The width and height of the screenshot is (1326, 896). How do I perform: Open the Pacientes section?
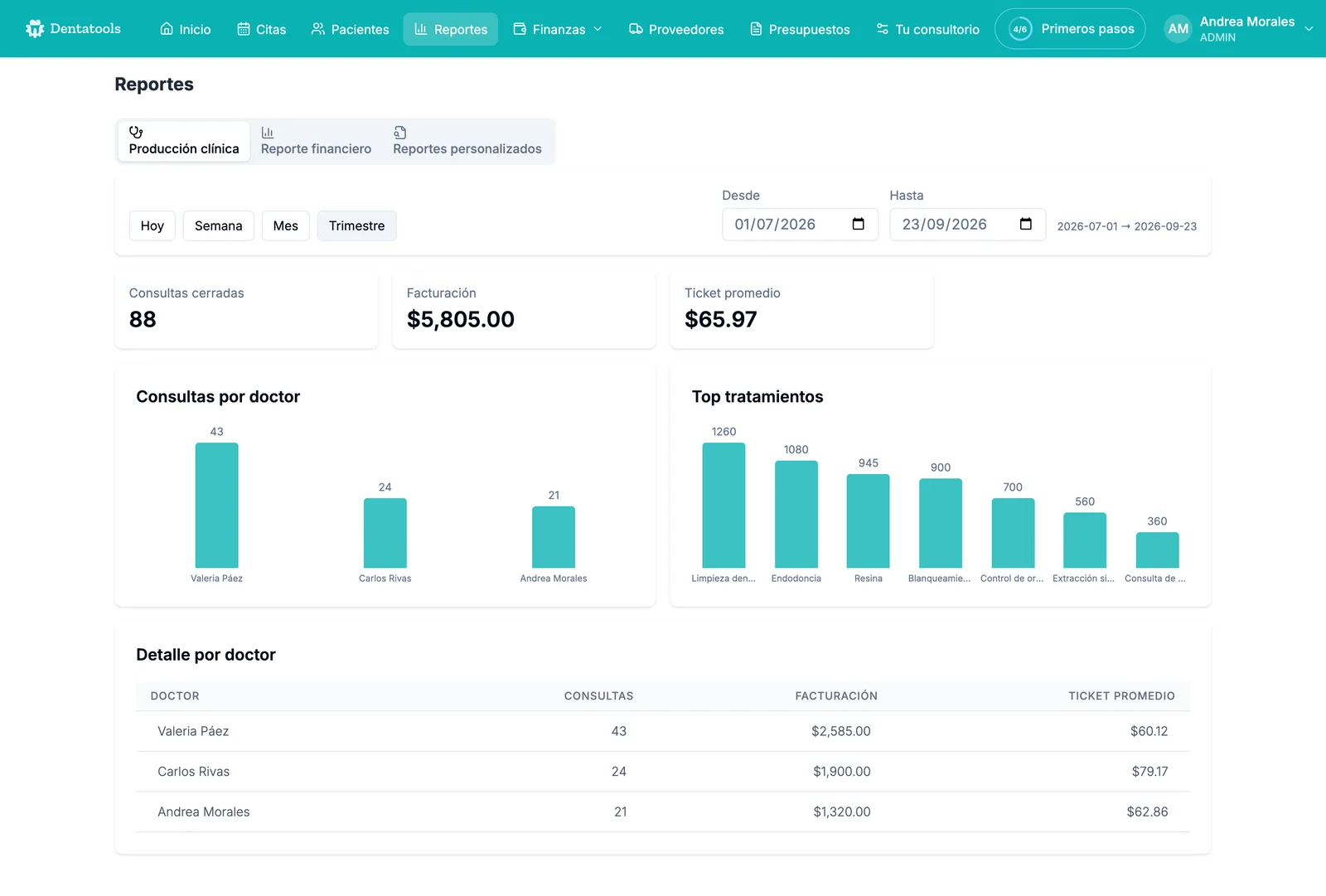(x=350, y=29)
